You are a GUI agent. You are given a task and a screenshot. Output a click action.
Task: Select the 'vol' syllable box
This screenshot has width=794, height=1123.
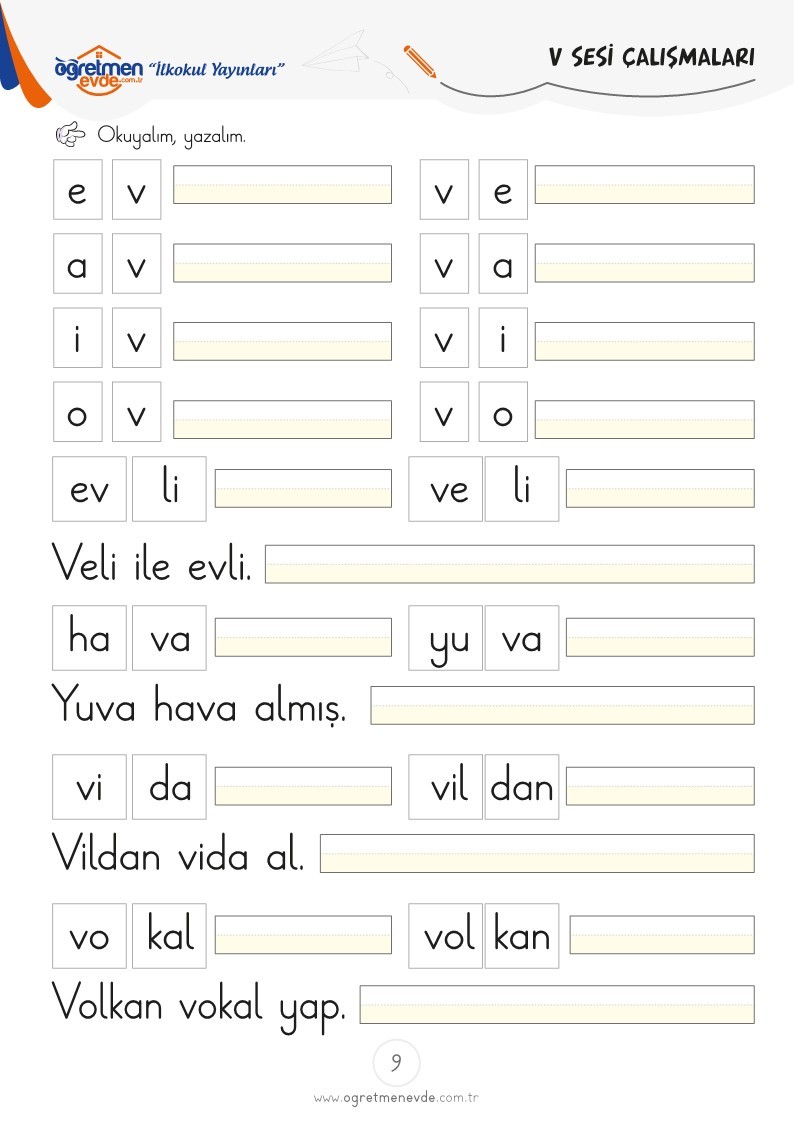(x=445, y=936)
